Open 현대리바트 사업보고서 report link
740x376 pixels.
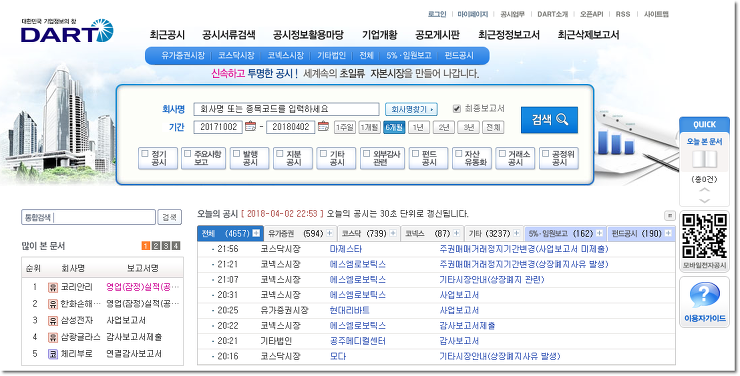(x=459, y=310)
